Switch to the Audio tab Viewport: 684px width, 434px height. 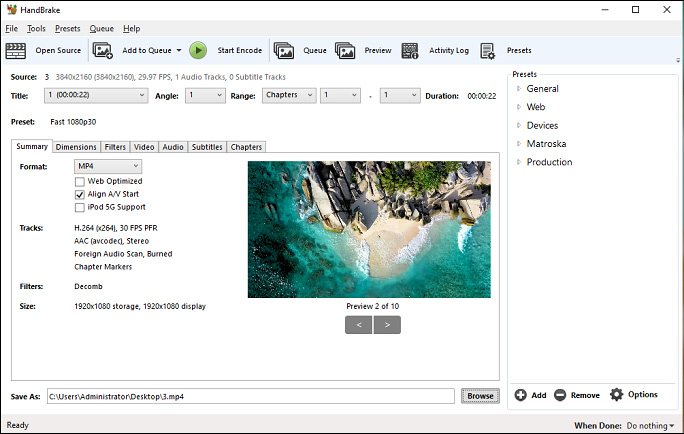pyautogui.click(x=173, y=147)
